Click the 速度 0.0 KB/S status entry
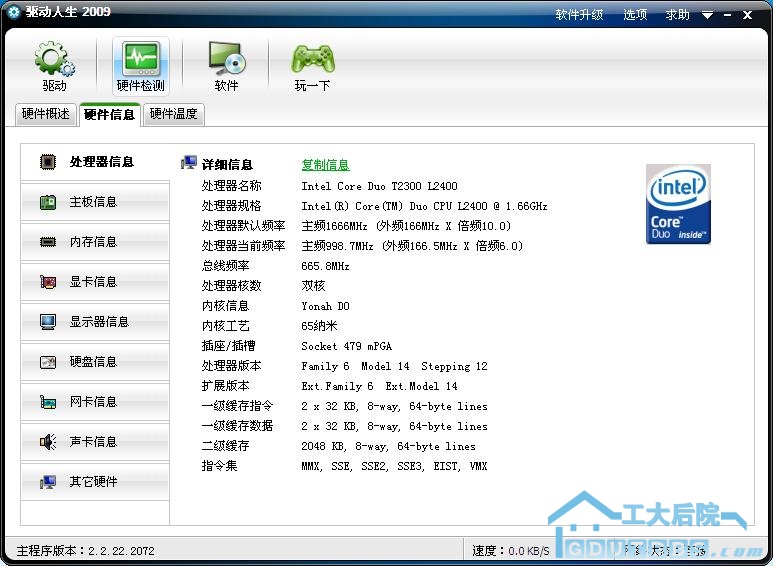 pos(511,551)
